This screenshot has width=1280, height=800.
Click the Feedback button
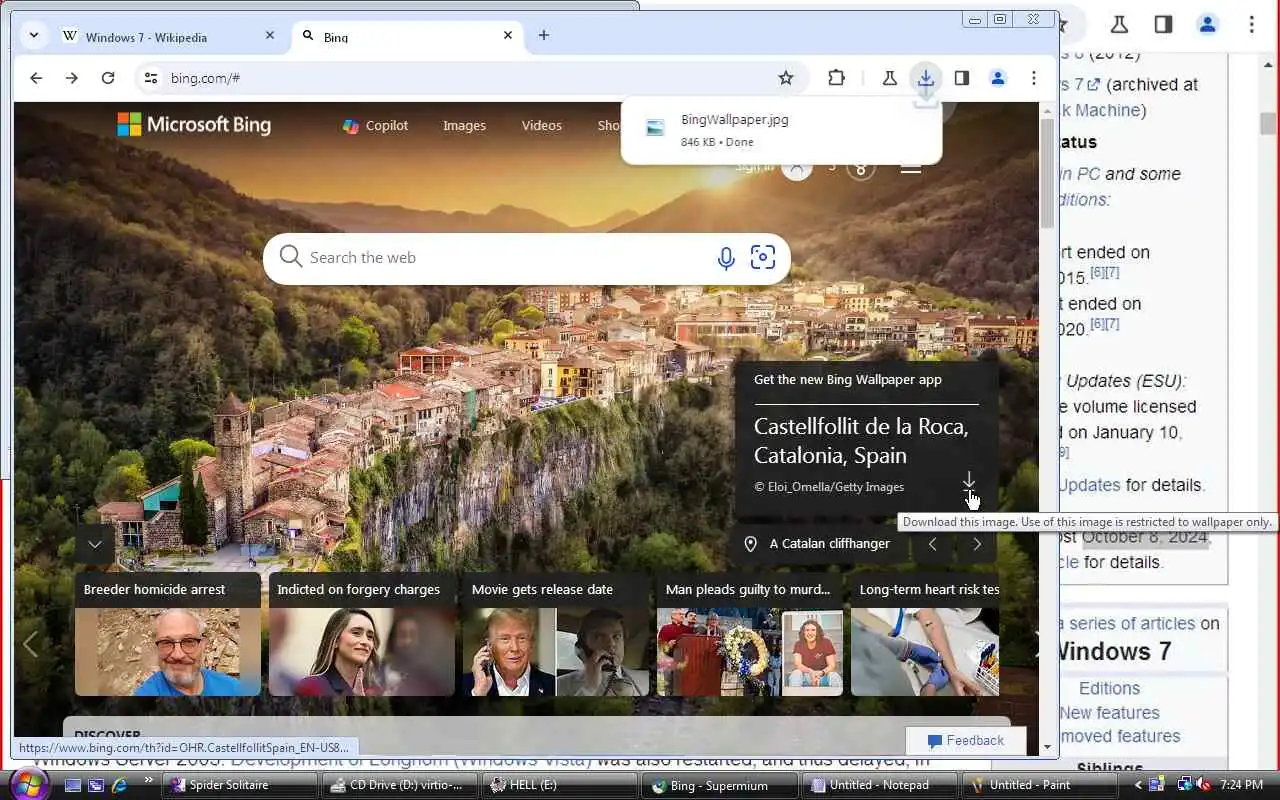[x=966, y=741]
